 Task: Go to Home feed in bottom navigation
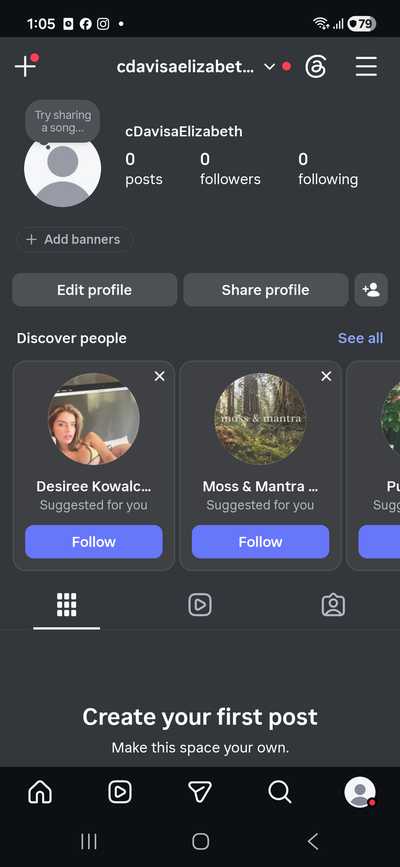click(40, 792)
